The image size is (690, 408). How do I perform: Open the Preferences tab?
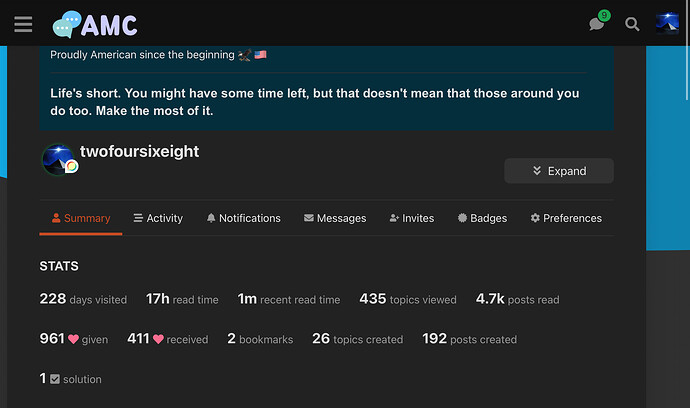[x=566, y=218]
